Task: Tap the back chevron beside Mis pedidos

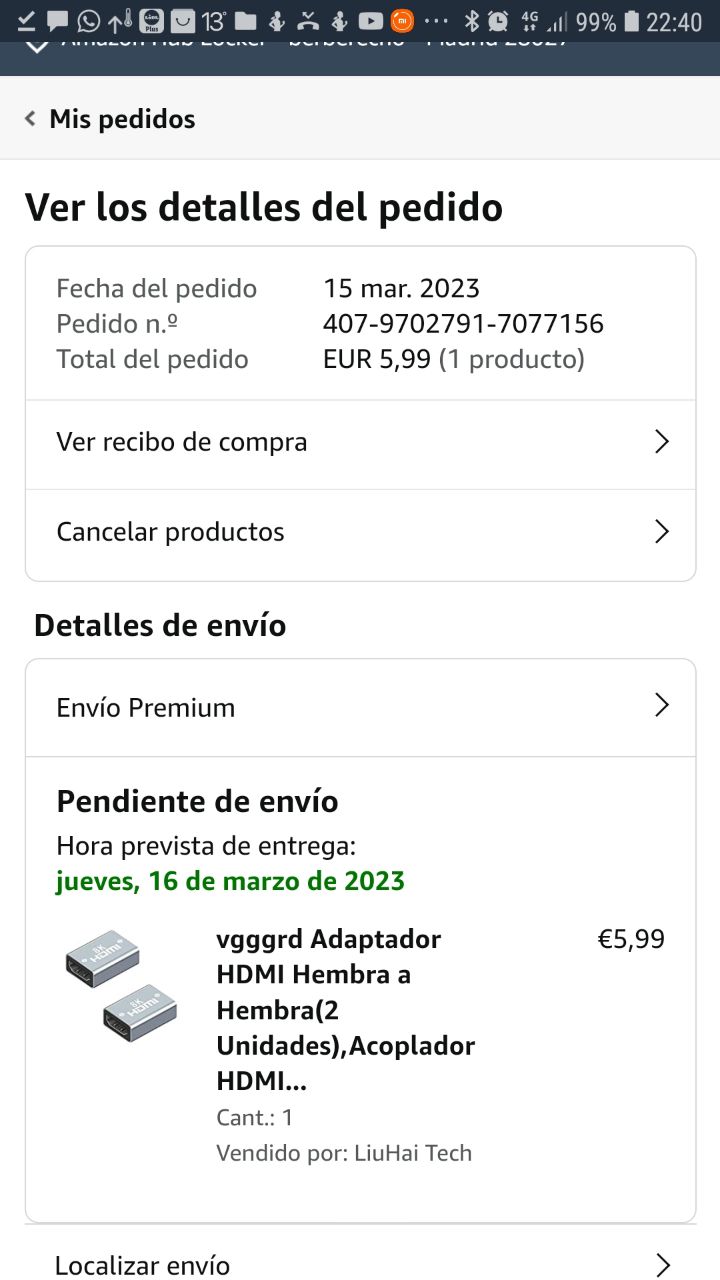Action: point(30,119)
